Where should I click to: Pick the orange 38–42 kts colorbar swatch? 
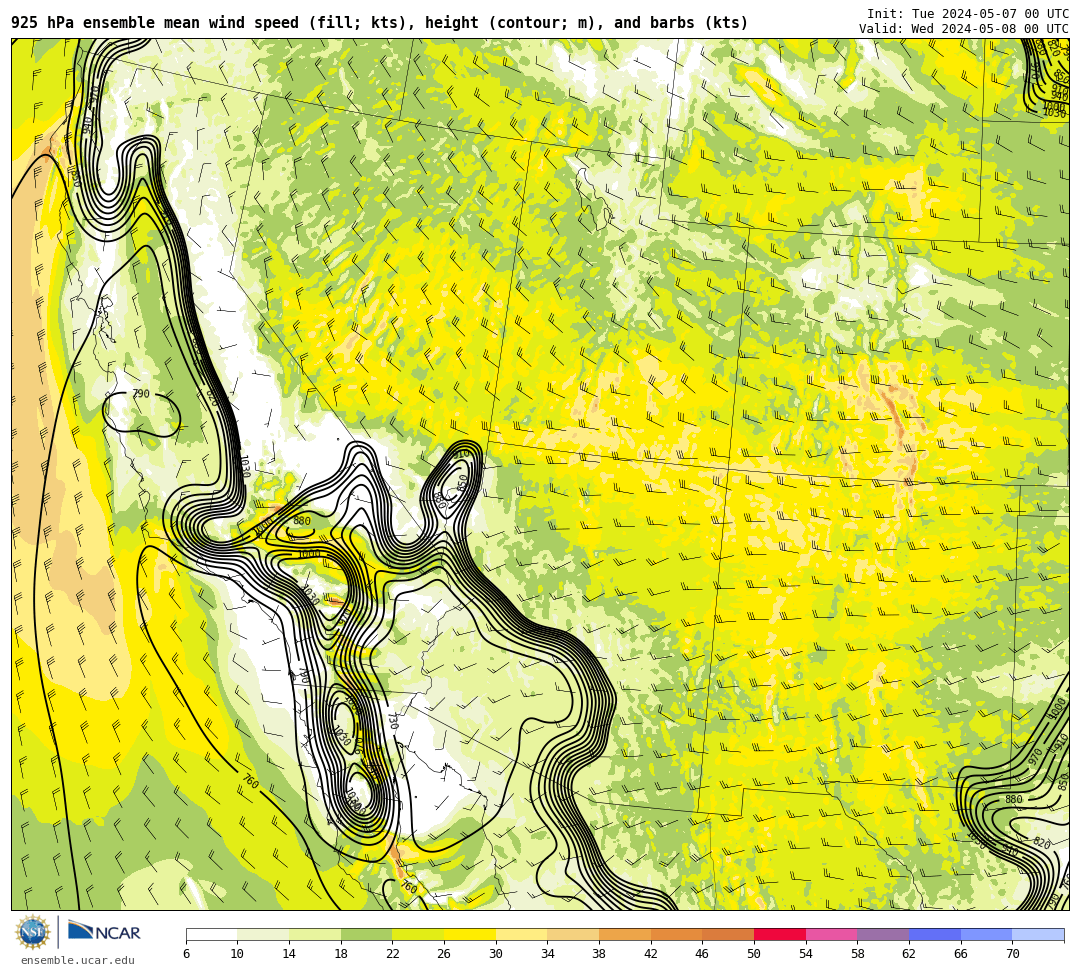click(625, 934)
